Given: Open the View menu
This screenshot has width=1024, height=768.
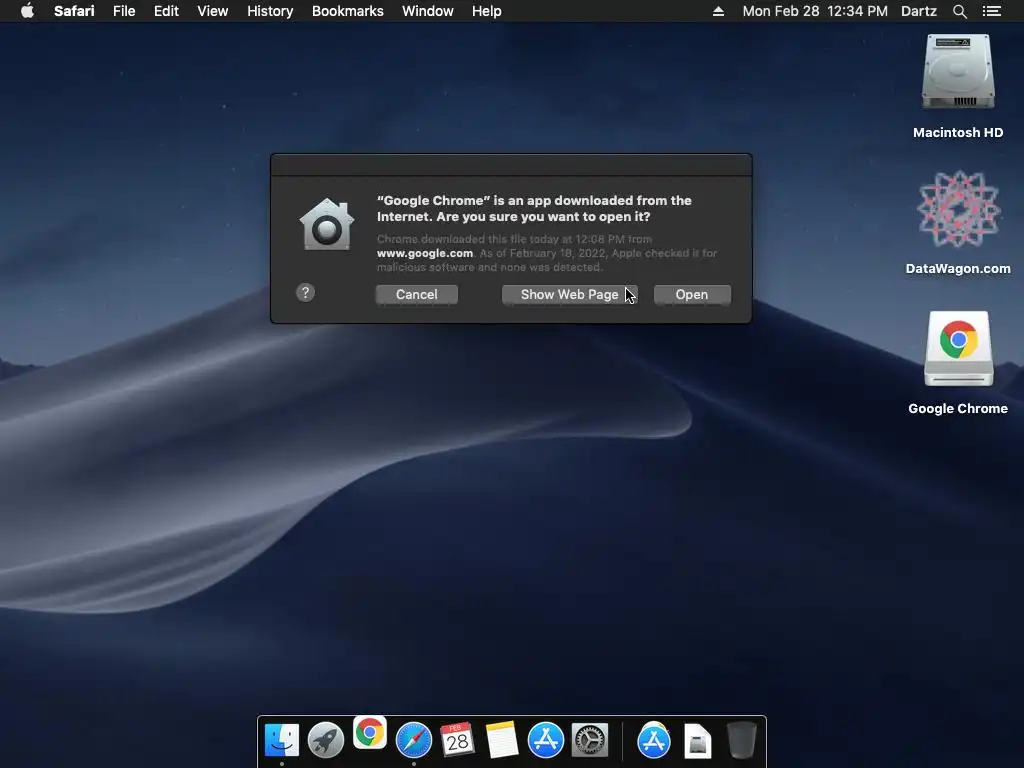Looking at the screenshot, I should click(212, 11).
